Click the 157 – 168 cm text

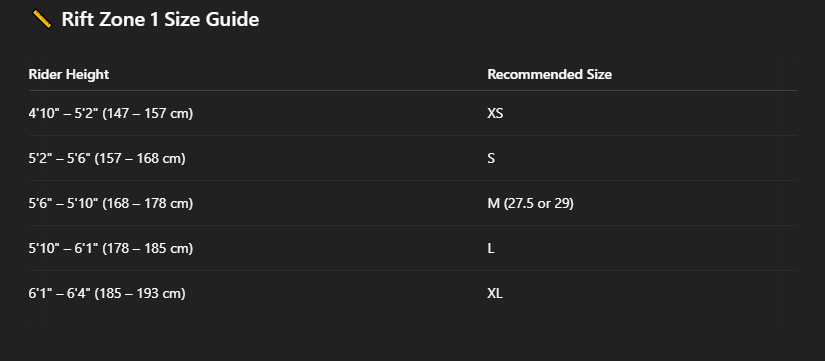(x=140, y=158)
